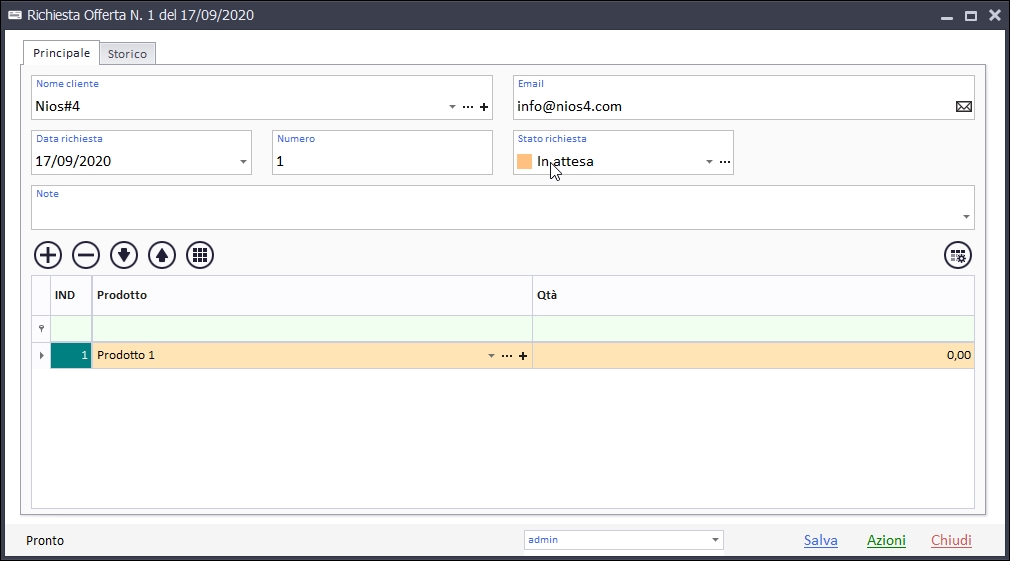Viewport: 1010px width, 561px height.
Task: Expand the Nome cliente dropdown
Action: (452, 107)
